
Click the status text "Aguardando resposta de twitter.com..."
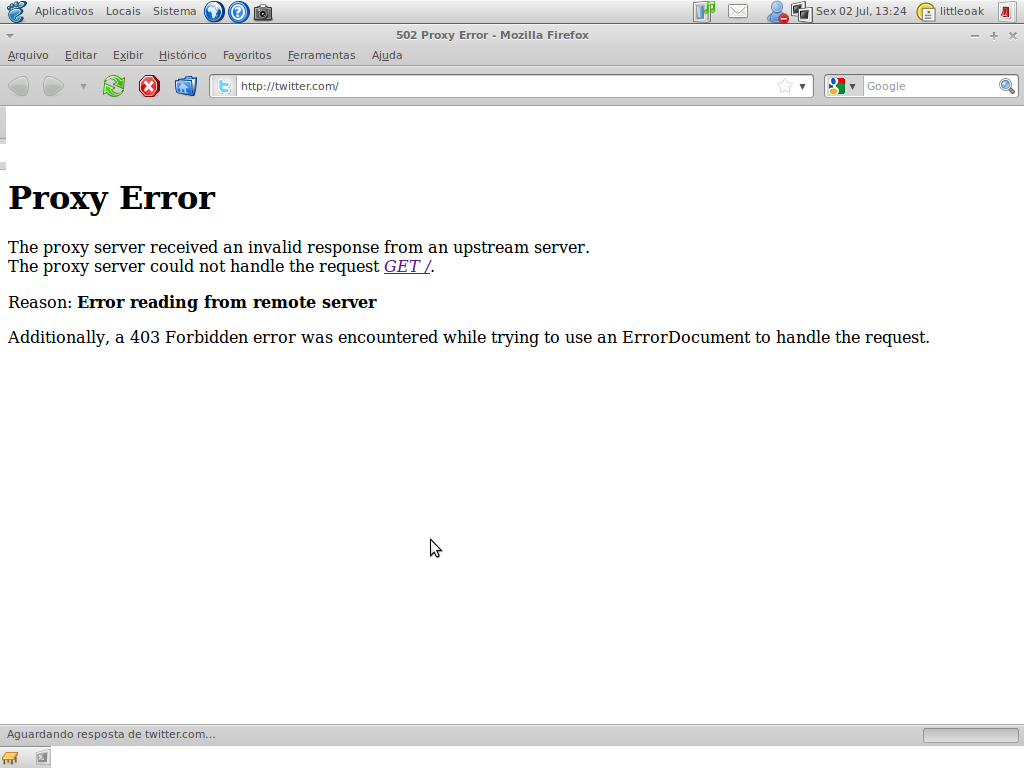[x=111, y=735]
